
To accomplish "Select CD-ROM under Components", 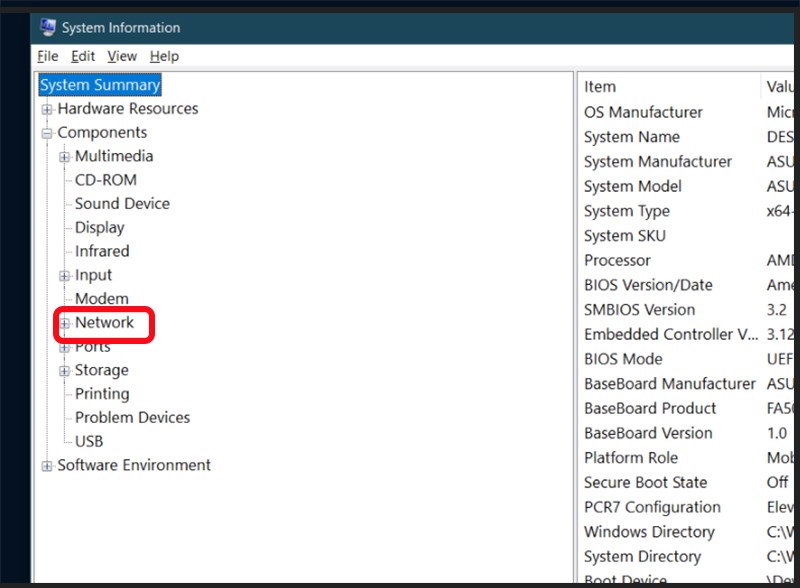I will (106, 180).
